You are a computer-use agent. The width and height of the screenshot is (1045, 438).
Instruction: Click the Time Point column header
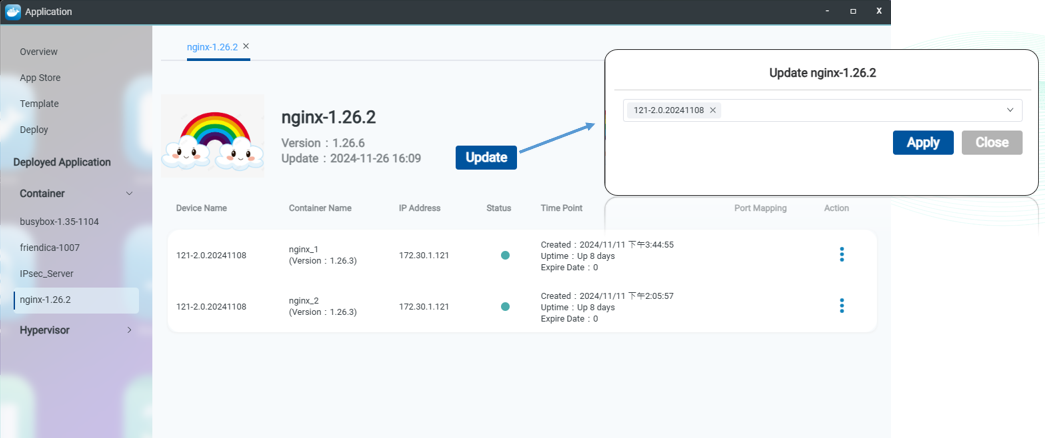point(562,208)
